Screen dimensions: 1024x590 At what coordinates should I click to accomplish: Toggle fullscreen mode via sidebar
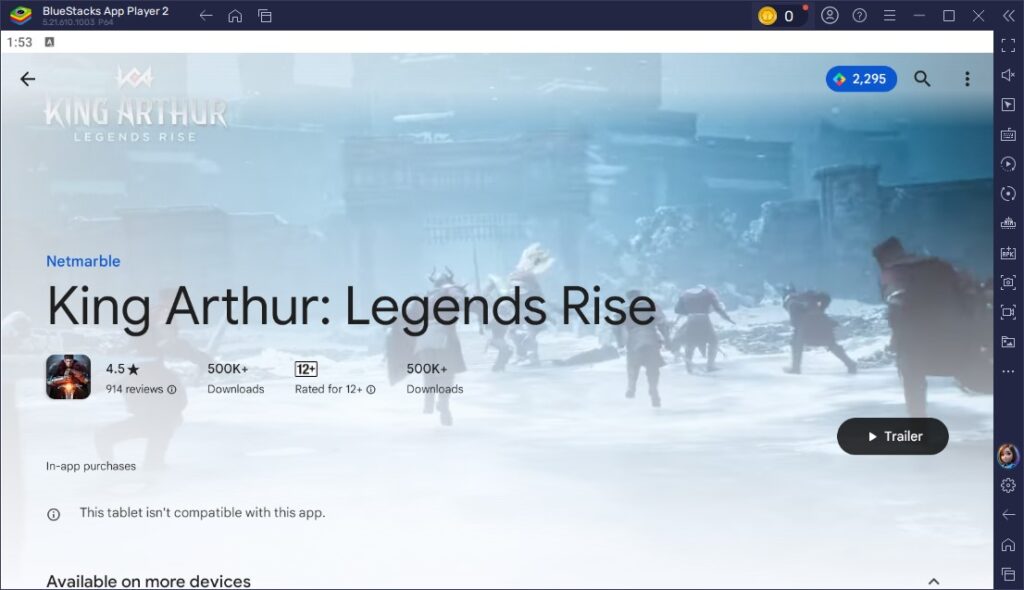tap(1008, 44)
